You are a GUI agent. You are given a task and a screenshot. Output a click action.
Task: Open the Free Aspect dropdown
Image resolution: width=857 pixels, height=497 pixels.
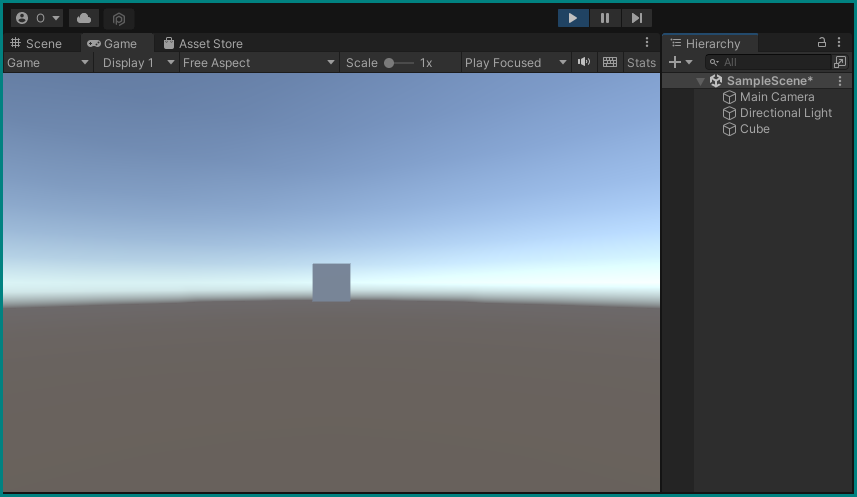259,62
